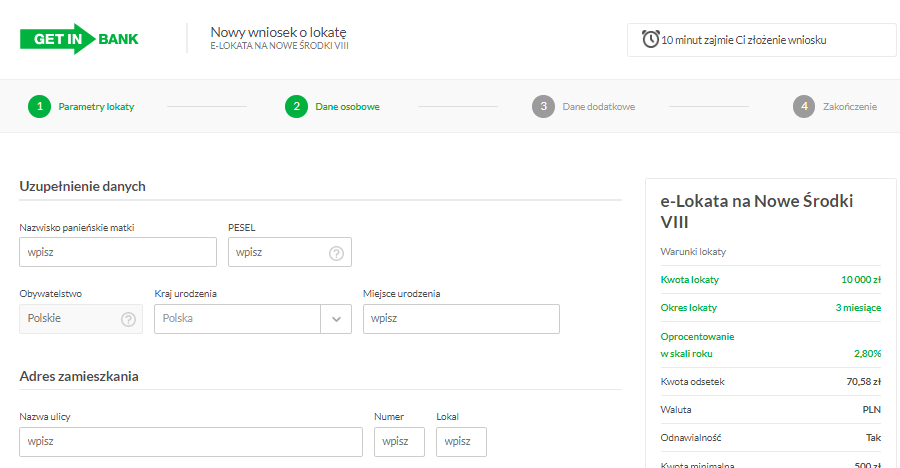The height and width of the screenshot is (468, 900).
Task: Focus the Miejsce urodzenia field
Action: tap(461, 319)
